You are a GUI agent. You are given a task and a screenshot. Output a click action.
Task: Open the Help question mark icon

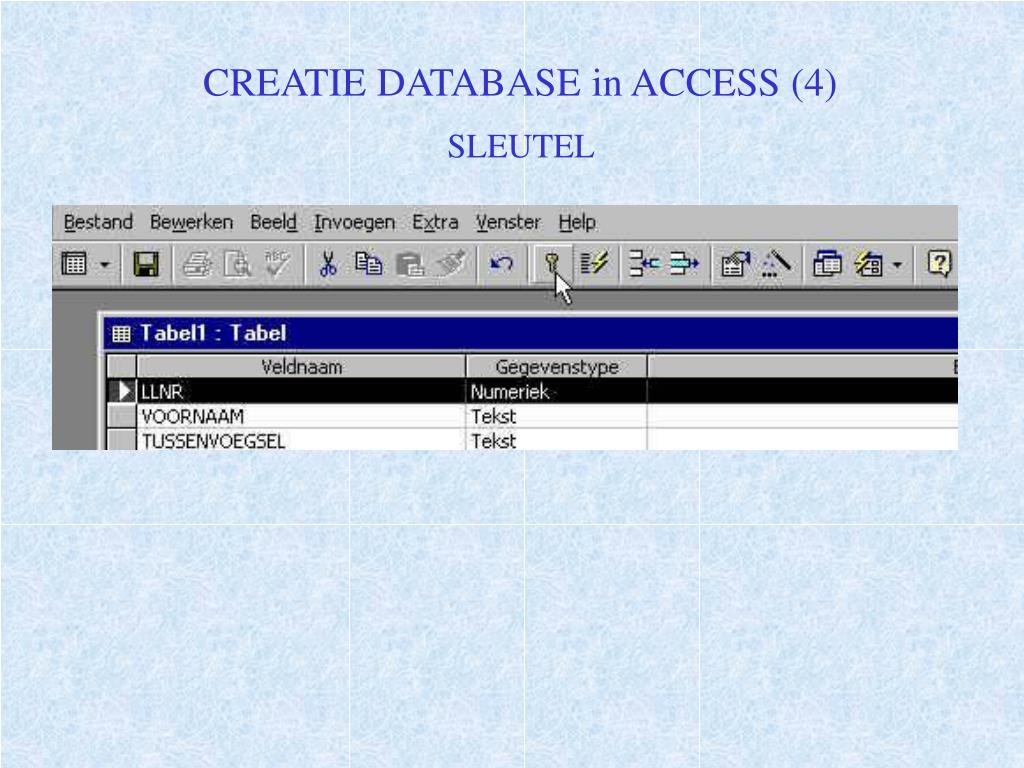(x=939, y=264)
